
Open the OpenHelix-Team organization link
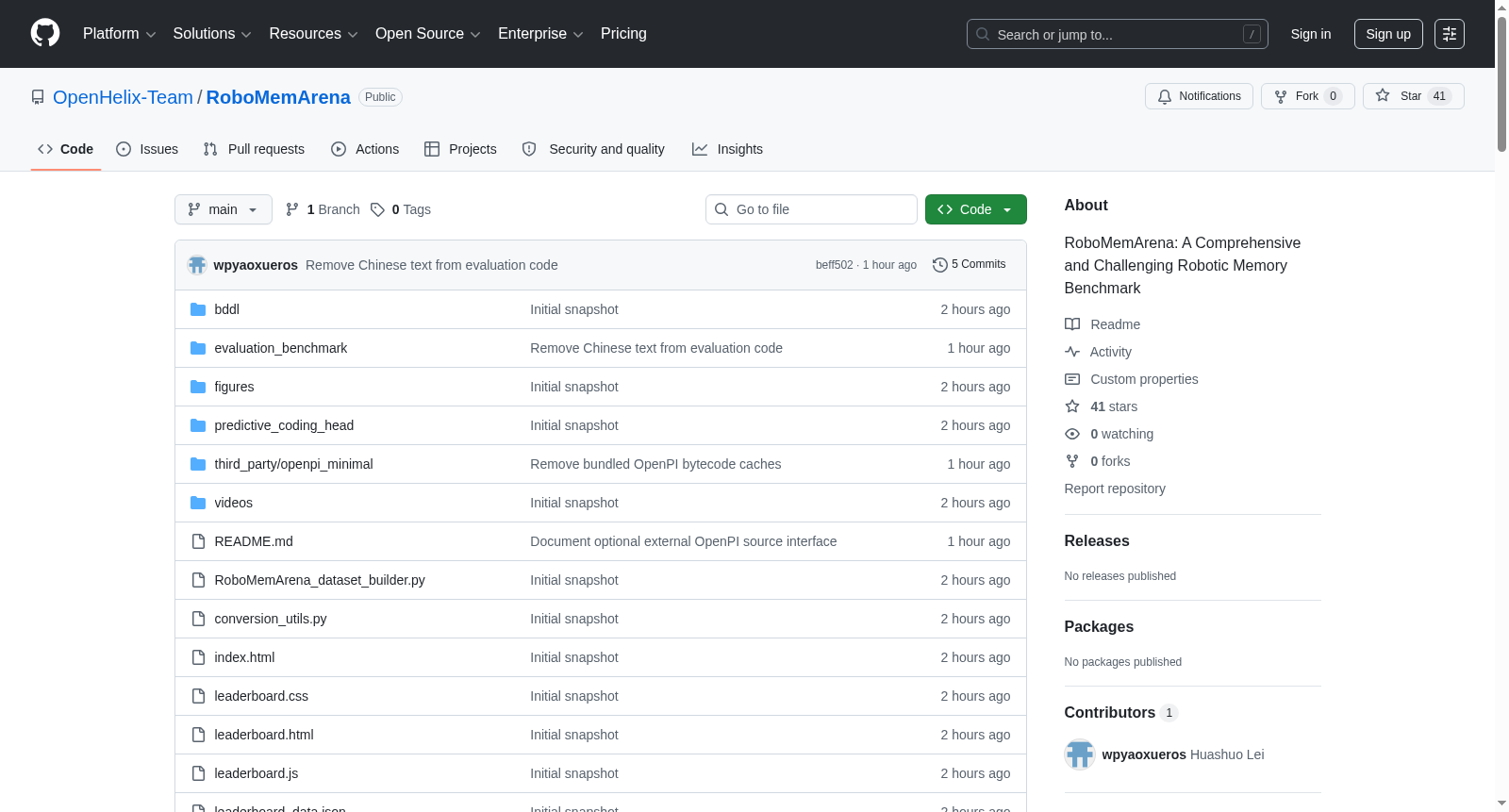coord(123,97)
